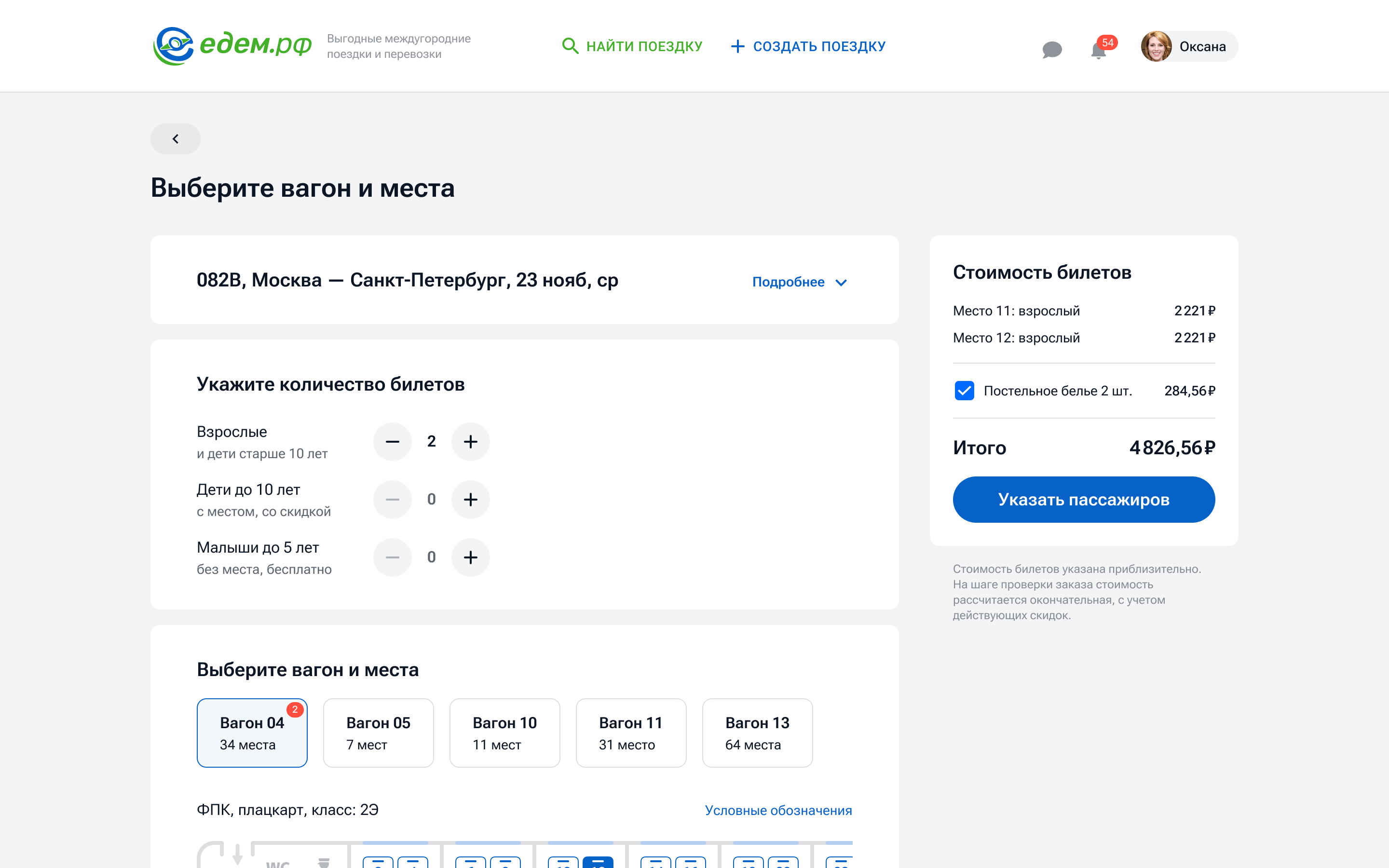
Task: Increase adults ticket count with plus
Action: tap(470, 441)
